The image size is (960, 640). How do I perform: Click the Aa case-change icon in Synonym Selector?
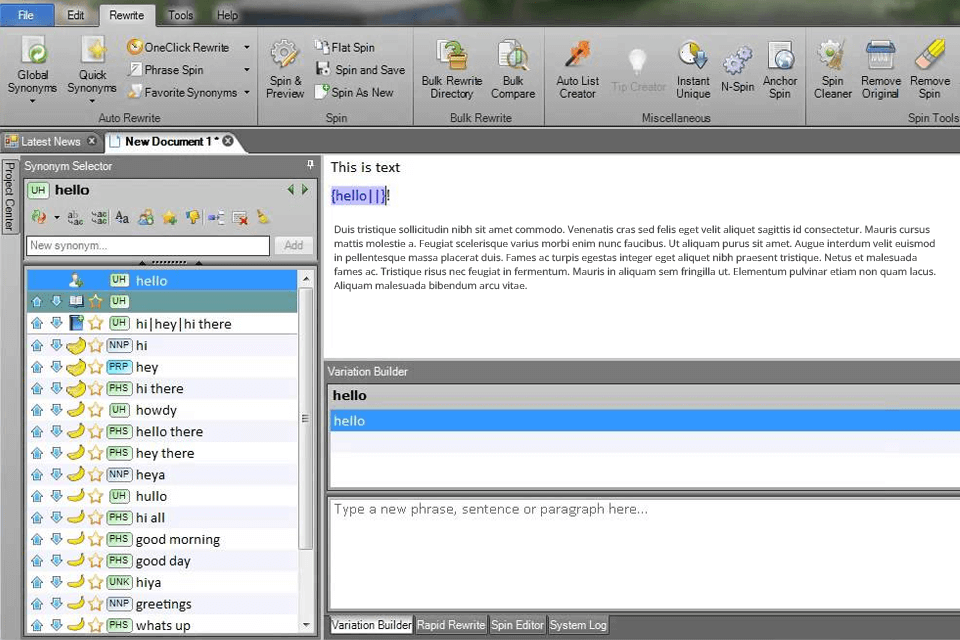pos(122,217)
